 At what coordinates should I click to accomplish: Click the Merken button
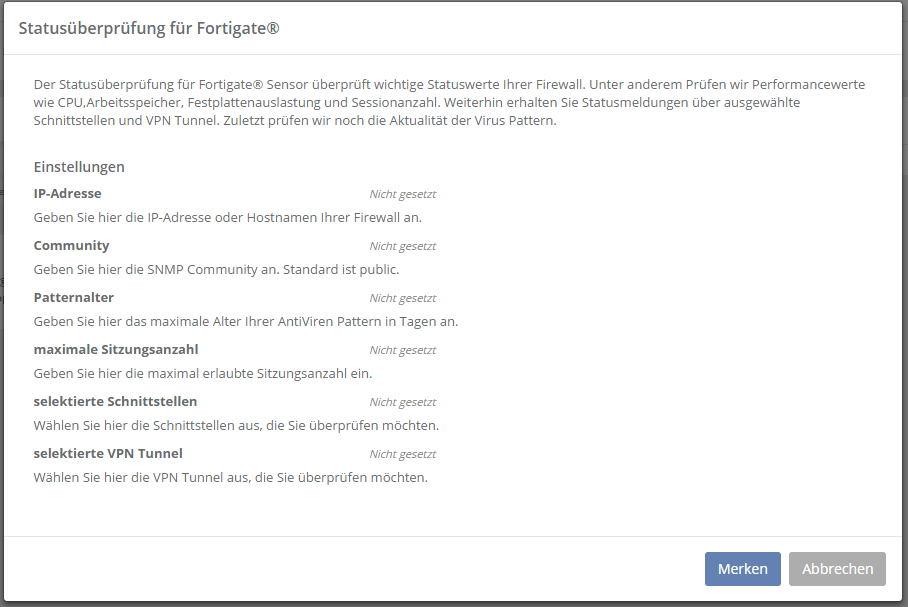[x=742, y=568]
